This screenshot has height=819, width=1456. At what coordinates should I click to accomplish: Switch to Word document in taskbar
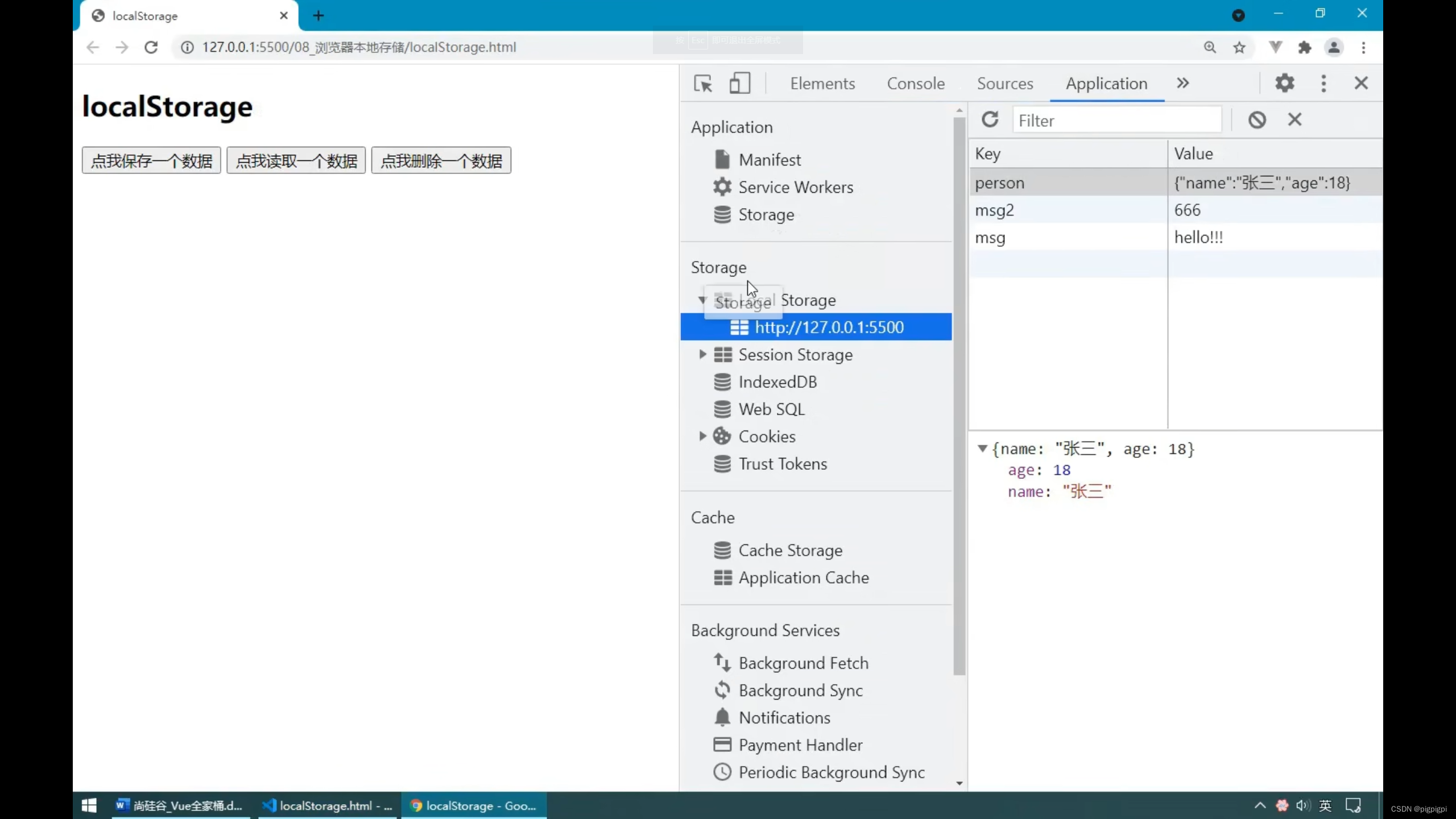pyautogui.click(x=180, y=805)
